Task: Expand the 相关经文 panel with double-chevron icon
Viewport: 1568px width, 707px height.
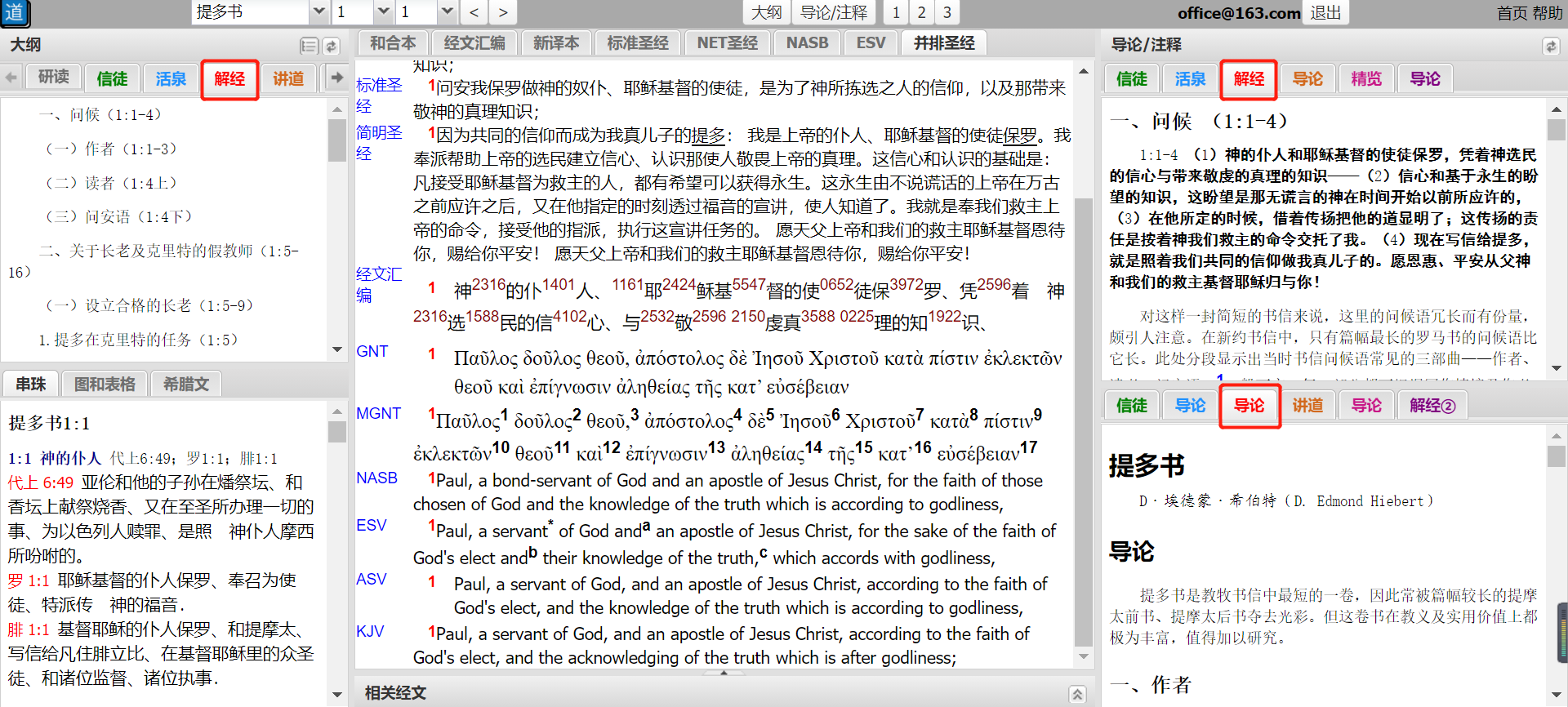Action: (x=1078, y=694)
